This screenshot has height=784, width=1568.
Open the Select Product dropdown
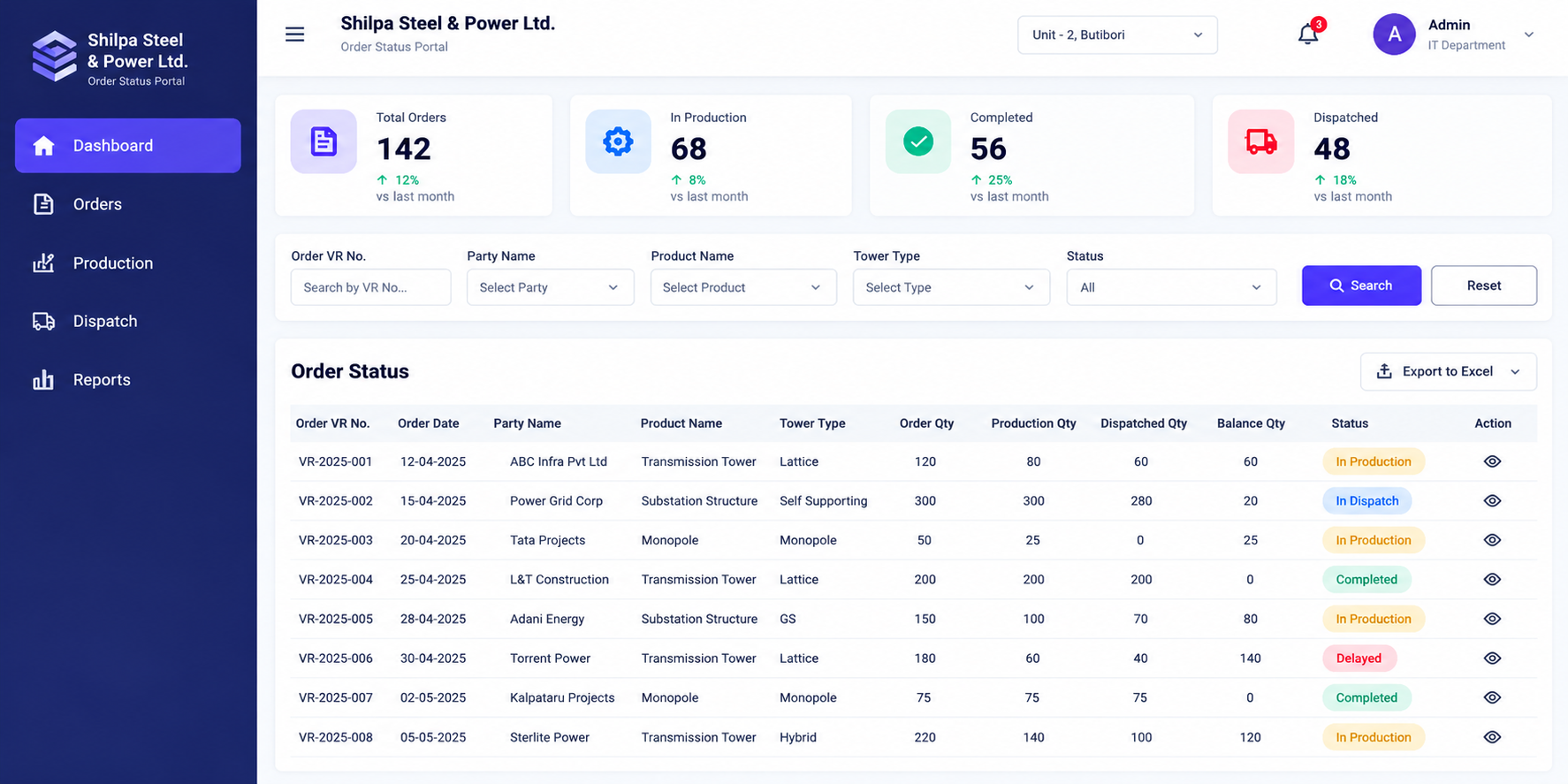click(743, 287)
